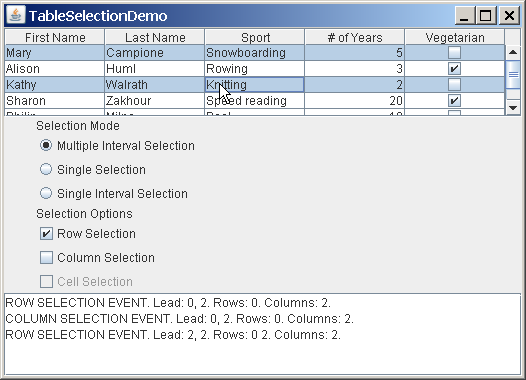
Task: Uncheck Sharon's Vegetarian checkbox
Action: [455, 101]
